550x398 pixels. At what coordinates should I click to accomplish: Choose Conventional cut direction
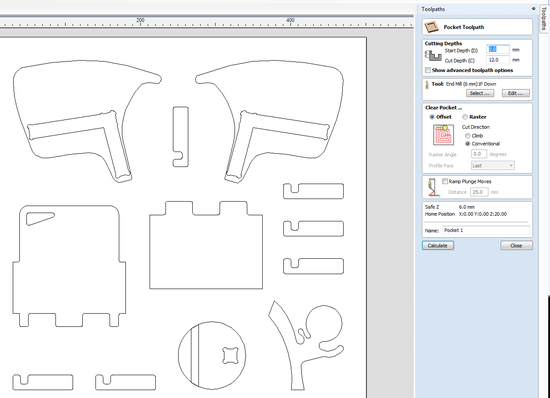tap(468, 144)
